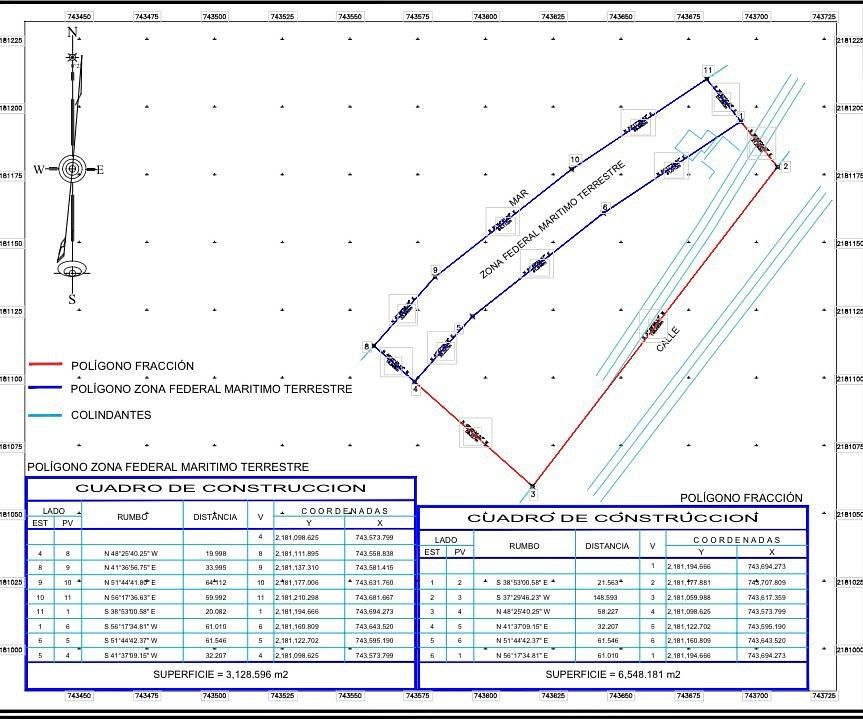Click the 743450 grid label on top axis
Image resolution: width=863 pixels, height=720 pixels.
pyautogui.click(x=79, y=17)
